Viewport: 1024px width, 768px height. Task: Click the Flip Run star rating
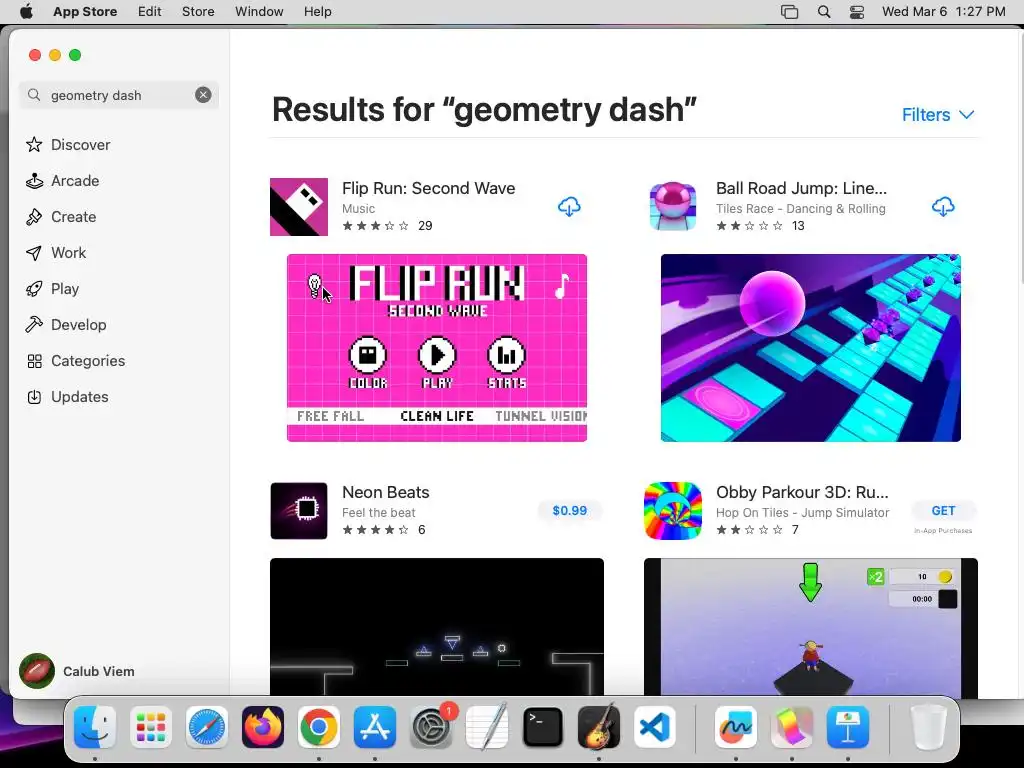click(x=376, y=225)
